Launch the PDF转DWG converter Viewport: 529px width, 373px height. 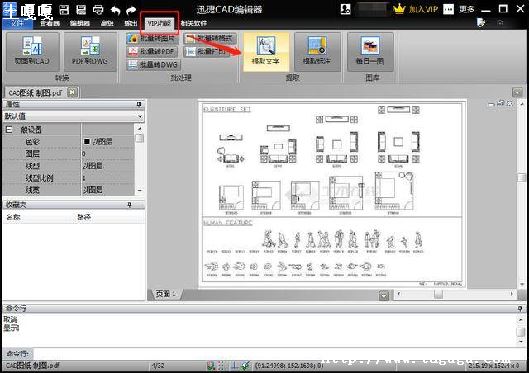pos(90,51)
